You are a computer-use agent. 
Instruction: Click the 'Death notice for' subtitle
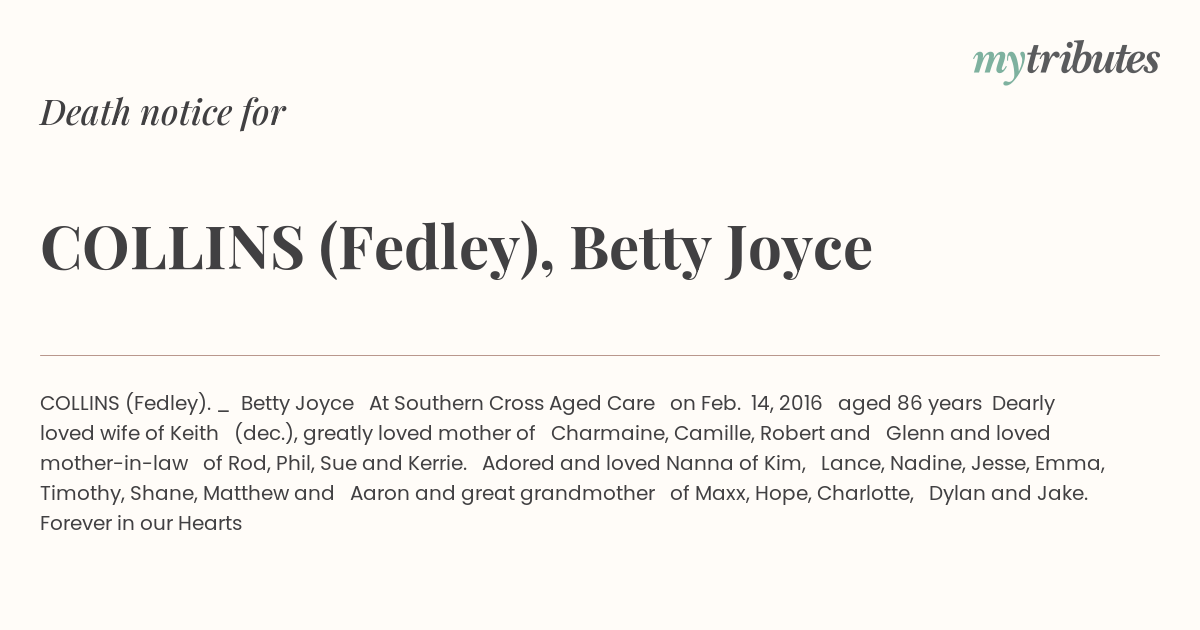(x=163, y=113)
